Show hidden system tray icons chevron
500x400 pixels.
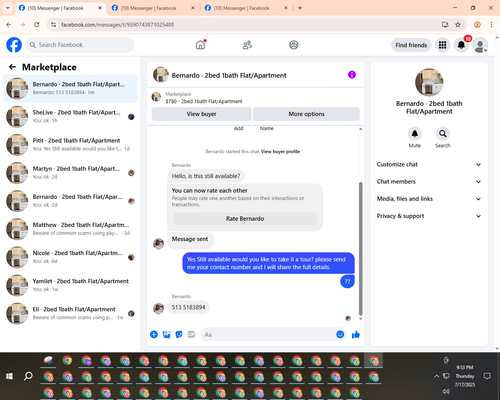pos(436,376)
